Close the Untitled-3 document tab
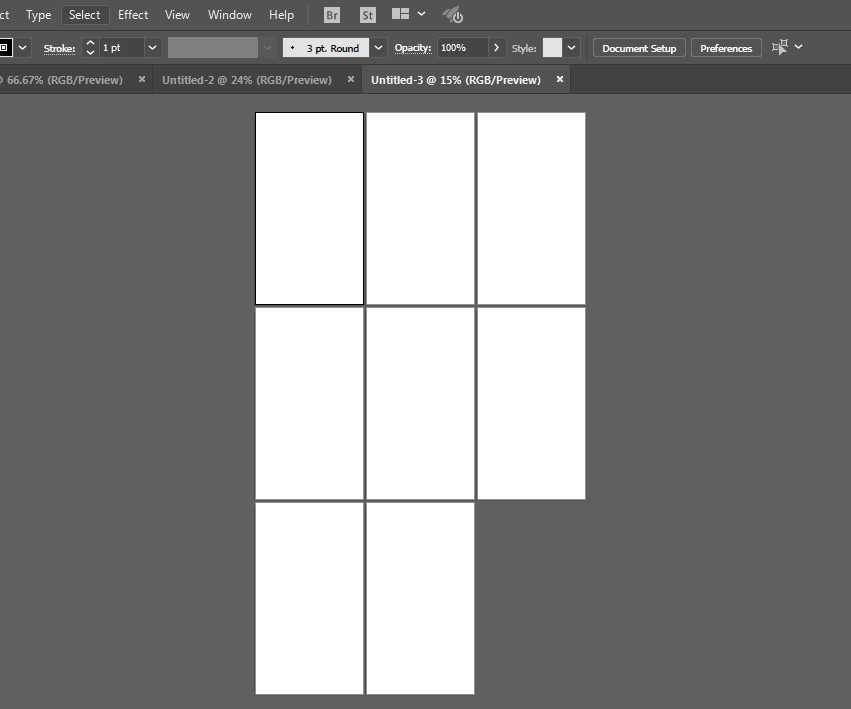The height and width of the screenshot is (709, 851). [x=560, y=79]
